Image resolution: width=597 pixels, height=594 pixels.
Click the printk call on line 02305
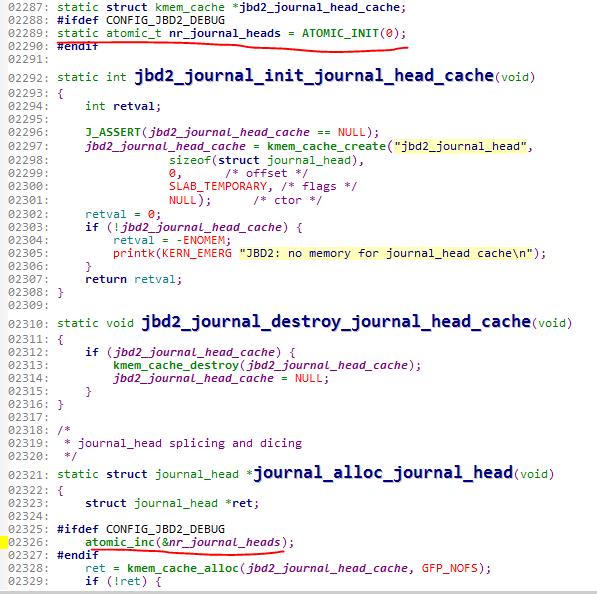coord(134,253)
